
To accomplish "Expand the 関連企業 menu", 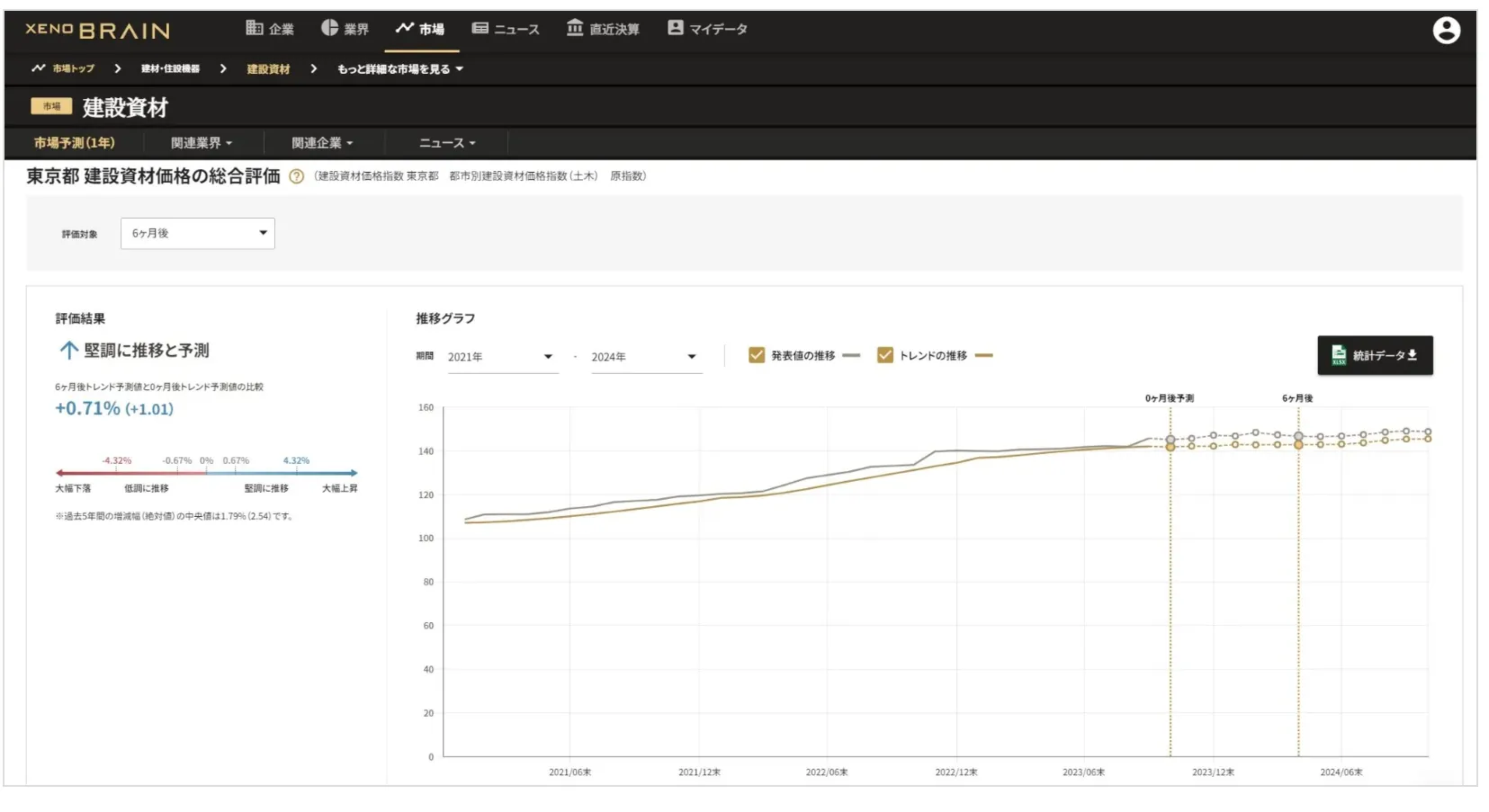I will pyautogui.click(x=322, y=143).
